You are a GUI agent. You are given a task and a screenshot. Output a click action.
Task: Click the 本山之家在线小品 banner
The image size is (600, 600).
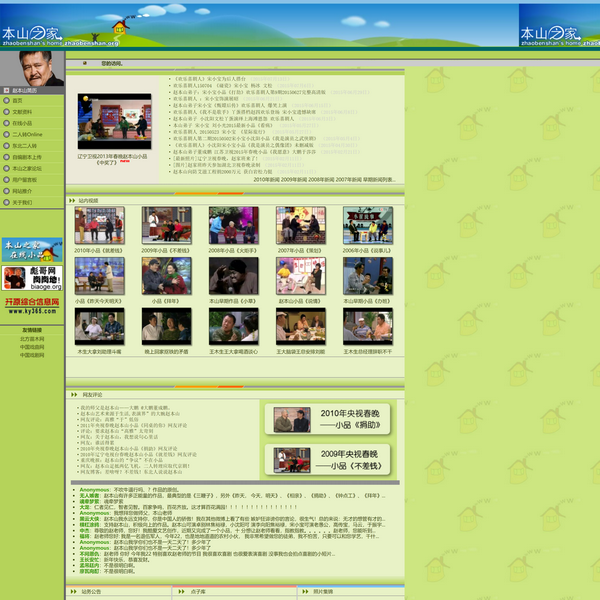click(x=32, y=248)
